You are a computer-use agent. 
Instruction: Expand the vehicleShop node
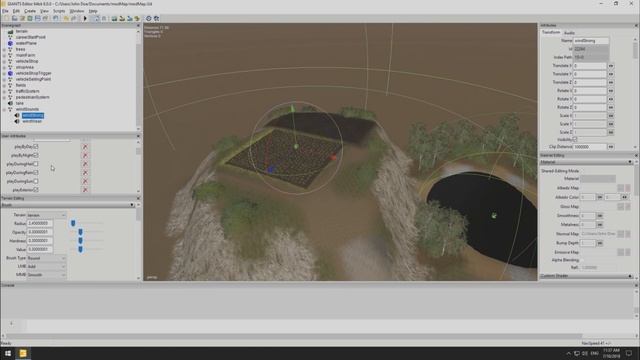pyautogui.click(x=4, y=61)
